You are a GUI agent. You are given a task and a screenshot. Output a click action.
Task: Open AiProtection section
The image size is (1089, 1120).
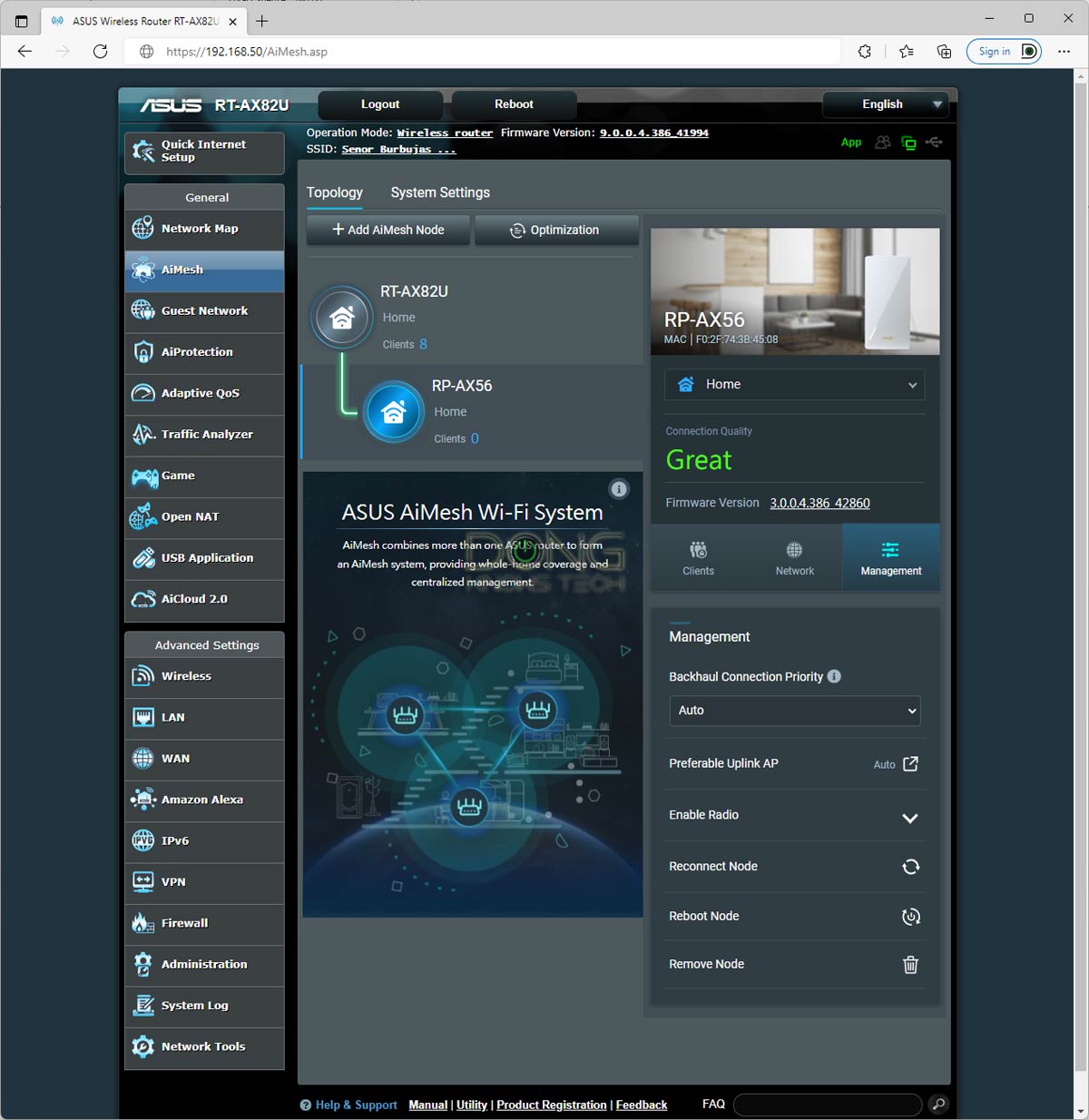point(204,352)
